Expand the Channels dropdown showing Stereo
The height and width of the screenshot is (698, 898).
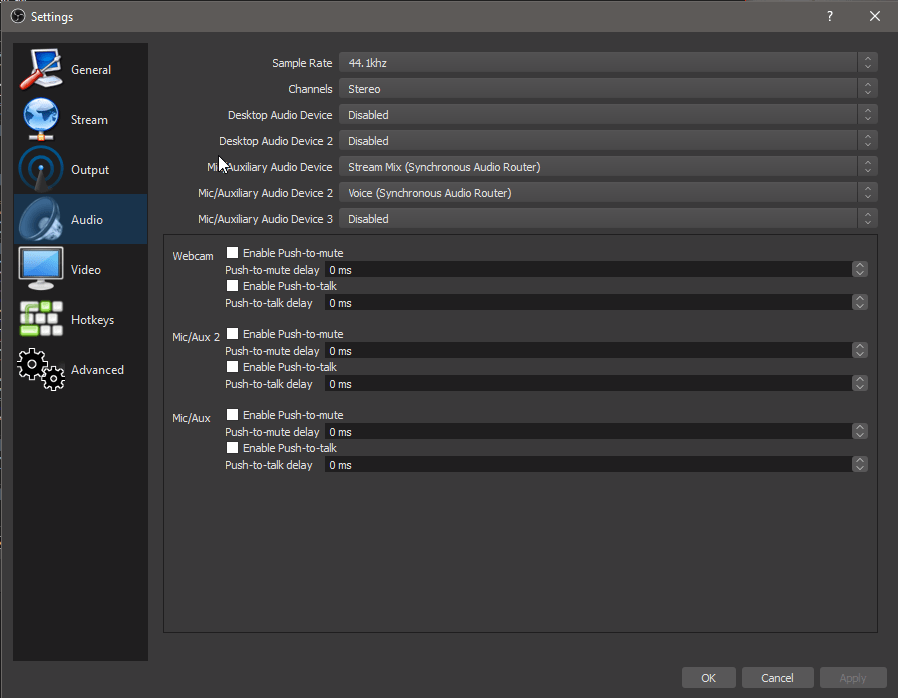[x=600, y=88]
